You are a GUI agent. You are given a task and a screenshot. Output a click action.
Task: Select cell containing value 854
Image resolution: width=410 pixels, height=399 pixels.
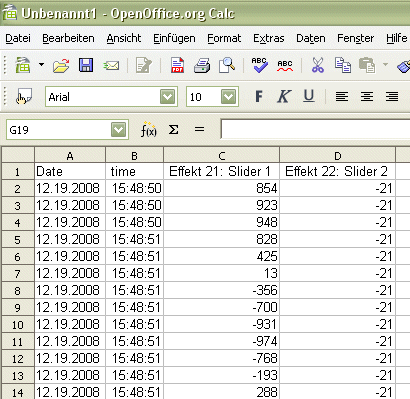[x=221, y=188]
